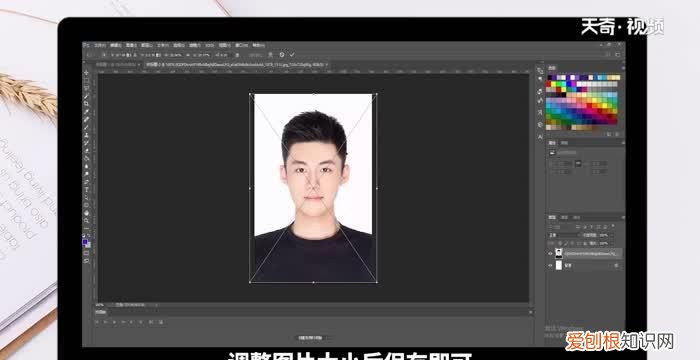Viewport: 700px width, 360px height.
Task: Create new swatch in Swatches panel
Action: point(609,134)
